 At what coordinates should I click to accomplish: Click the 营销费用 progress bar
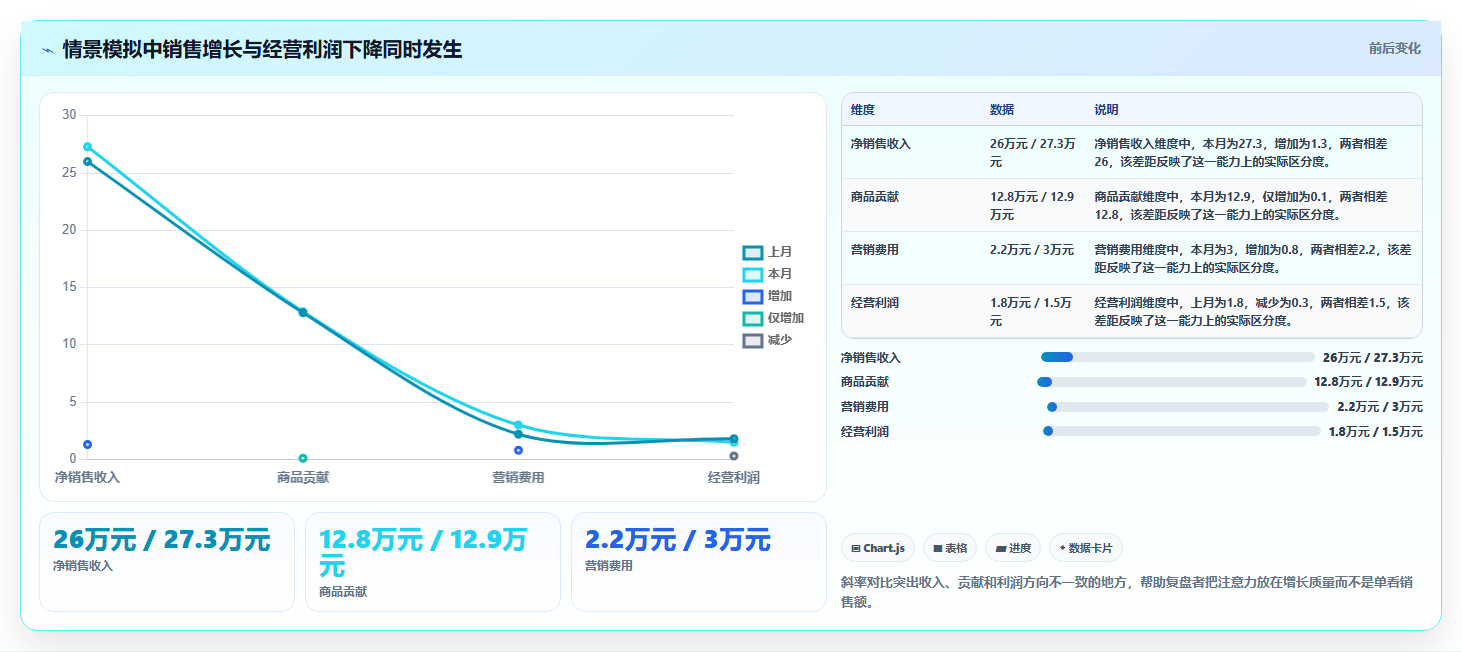[x=1187, y=407]
